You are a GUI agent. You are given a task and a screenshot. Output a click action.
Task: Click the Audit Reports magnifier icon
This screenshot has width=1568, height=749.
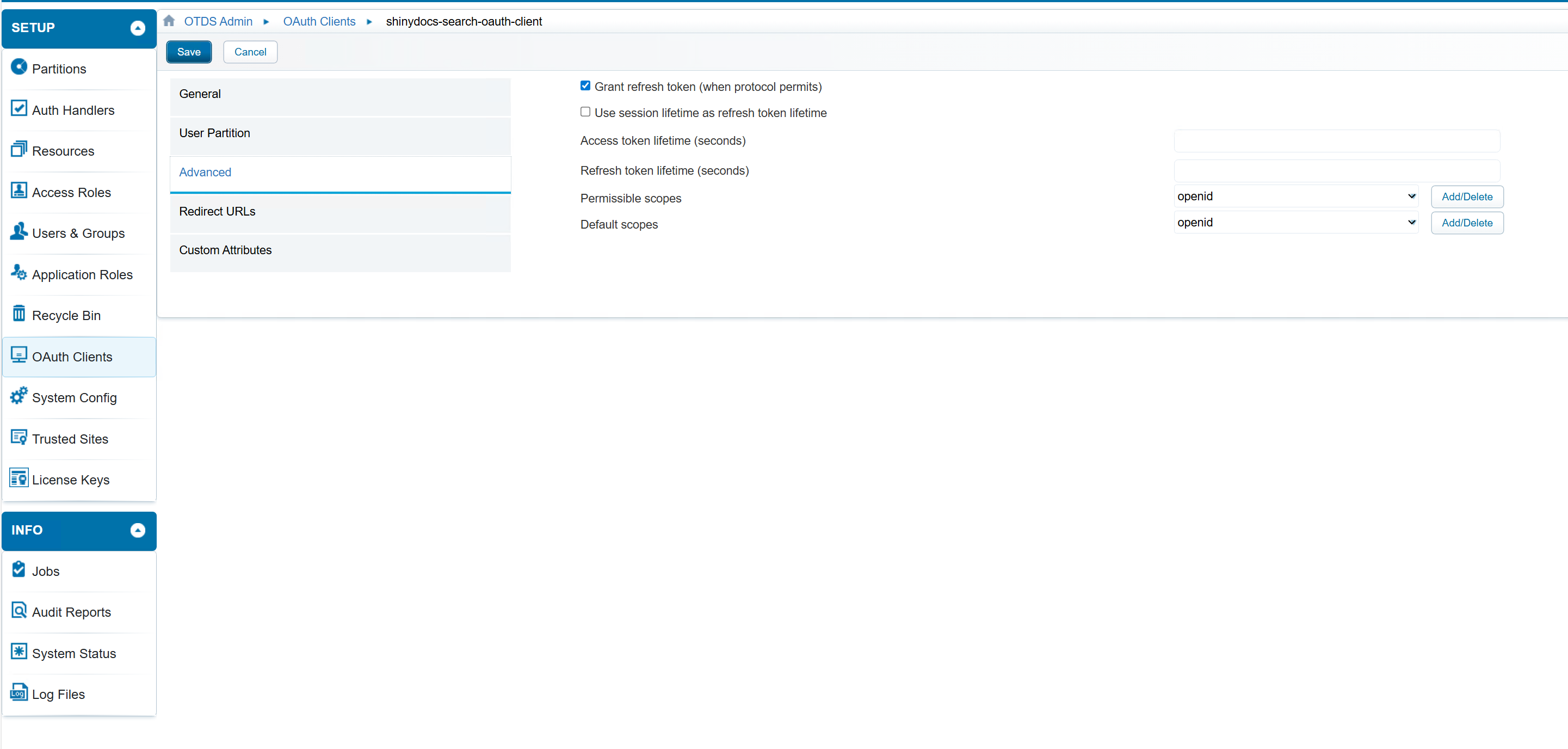pos(19,611)
